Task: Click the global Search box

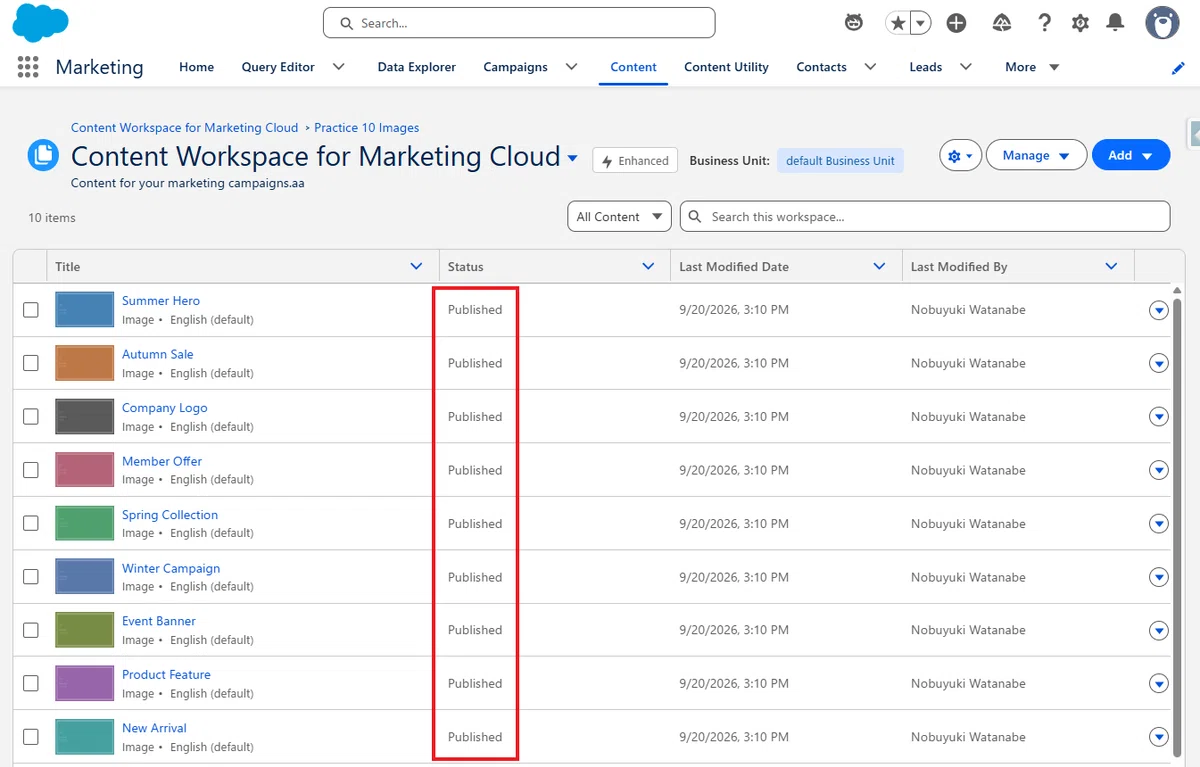Action: coord(519,23)
